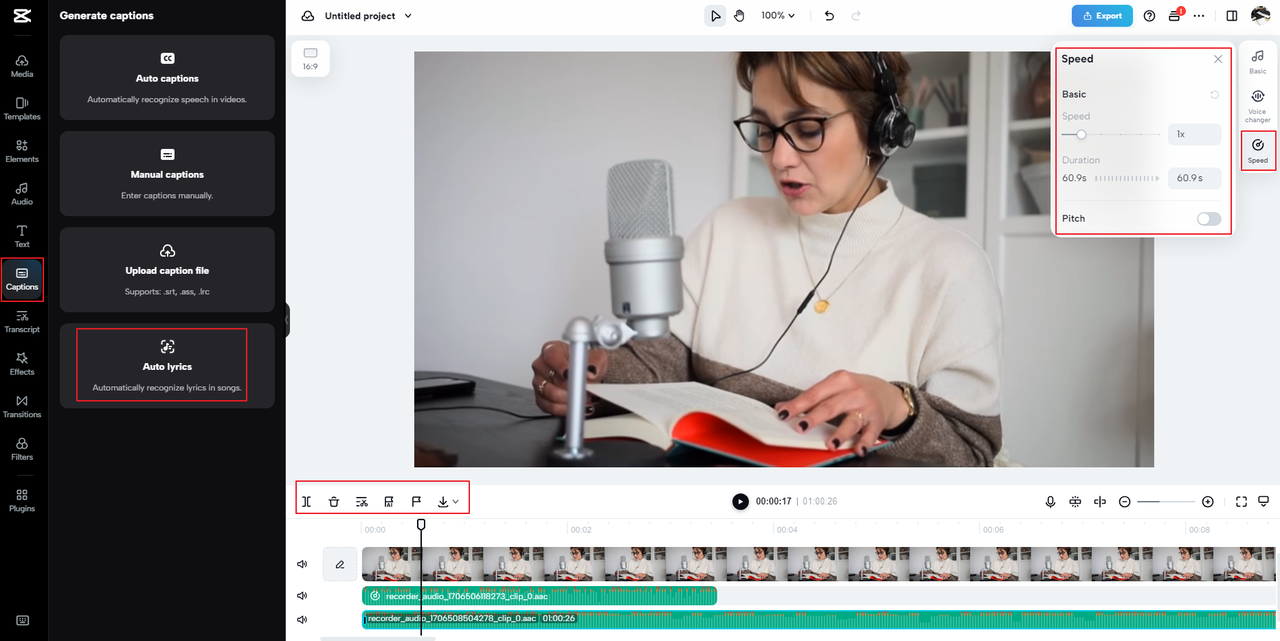Open the three-dot more options menu
This screenshot has height=641, width=1280.
[1199, 16]
